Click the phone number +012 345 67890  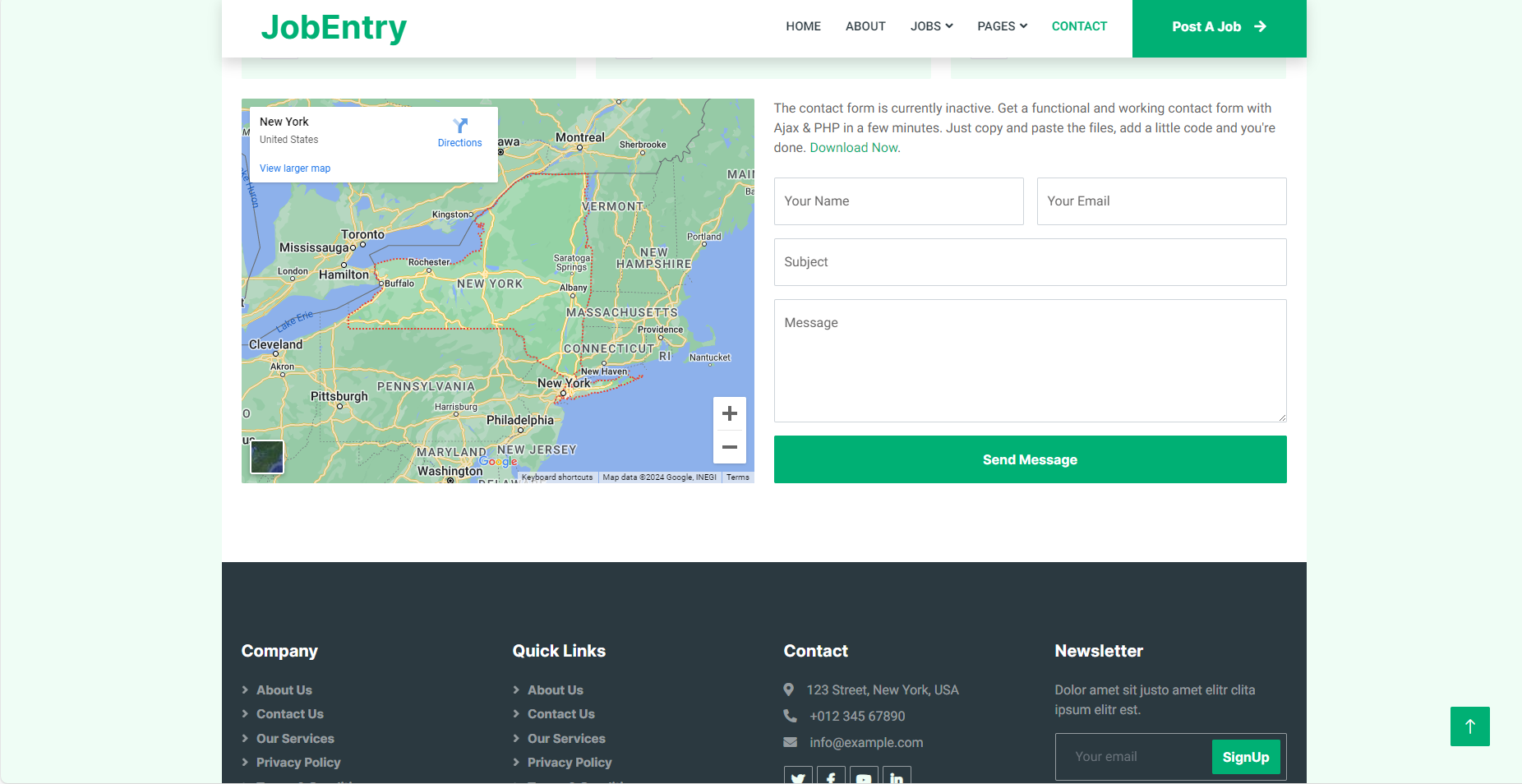coord(857,717)
